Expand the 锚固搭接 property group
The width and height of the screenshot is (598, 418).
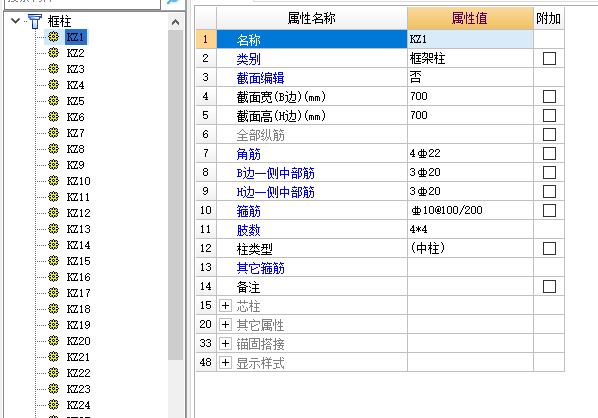tap(225, 344)
